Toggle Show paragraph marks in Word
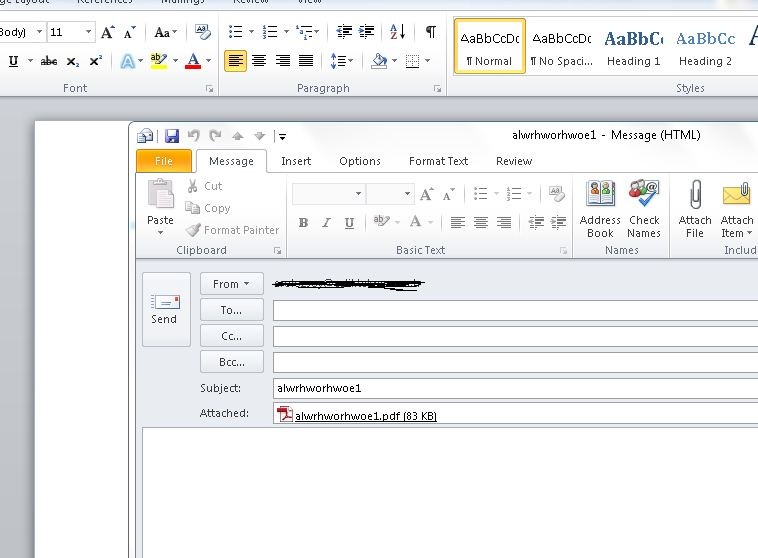758x558 pixels. pyautogui.click(x=430, y=32)
